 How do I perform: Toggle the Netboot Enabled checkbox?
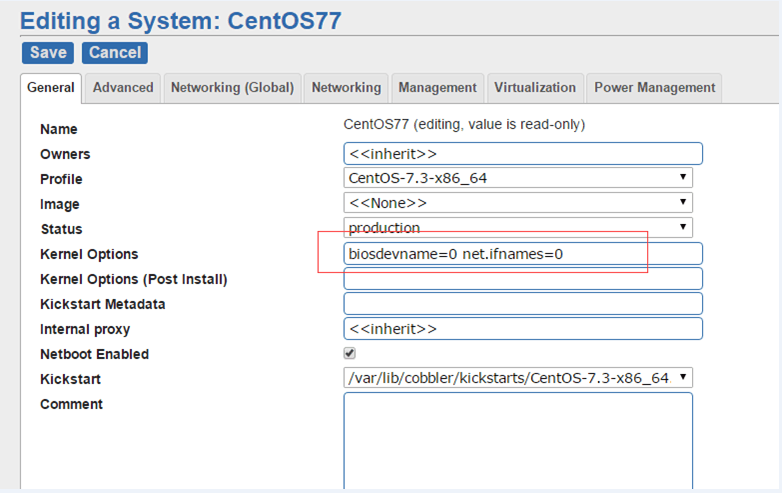350,353
